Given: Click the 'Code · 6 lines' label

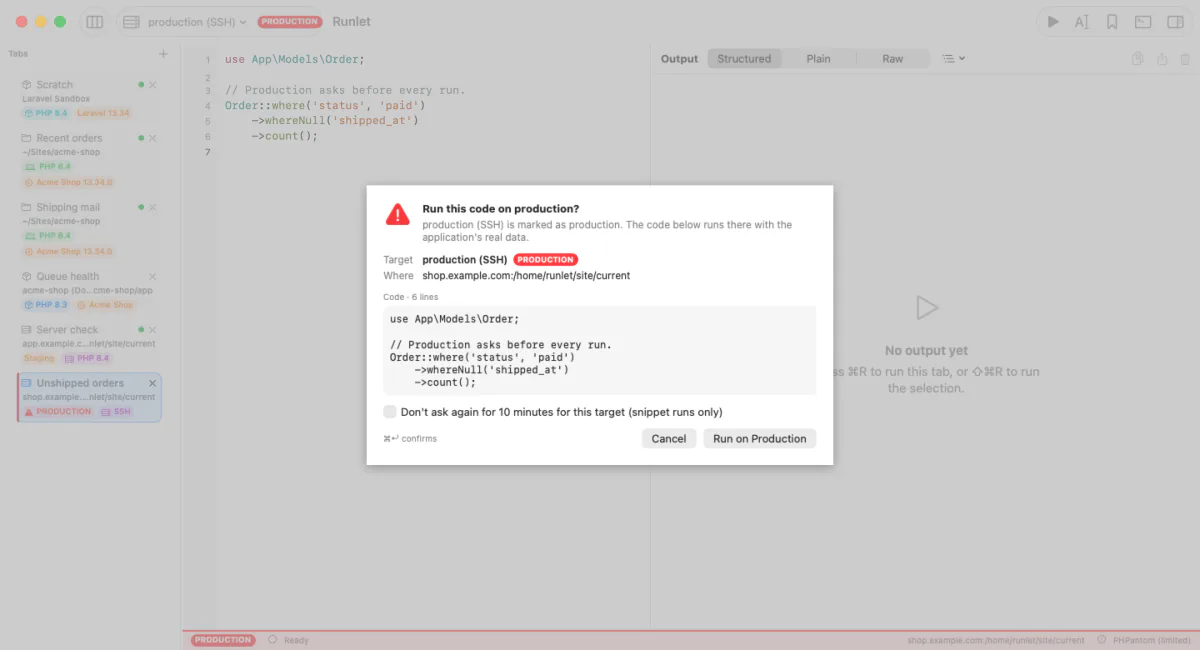Looking at the screenshot, I should tap(411, 297).
